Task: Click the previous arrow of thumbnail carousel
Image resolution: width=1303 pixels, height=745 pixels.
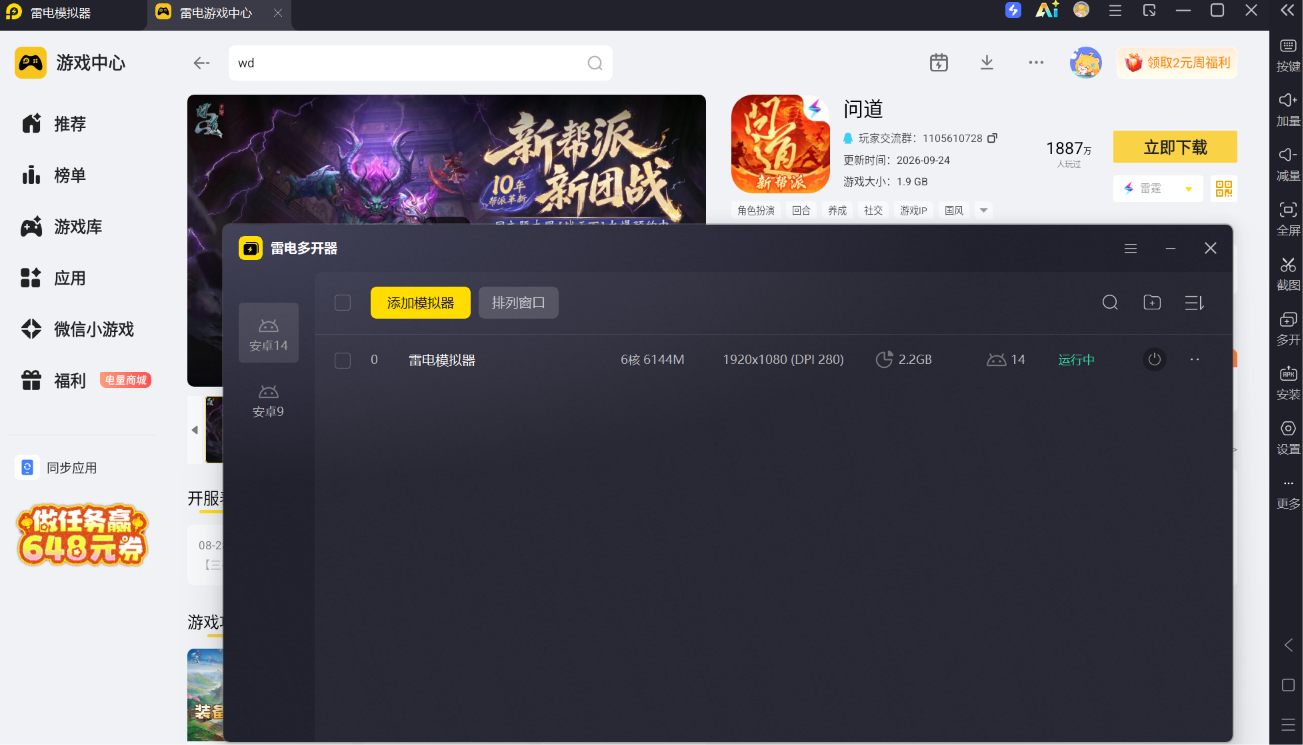Action: point(195,430)
